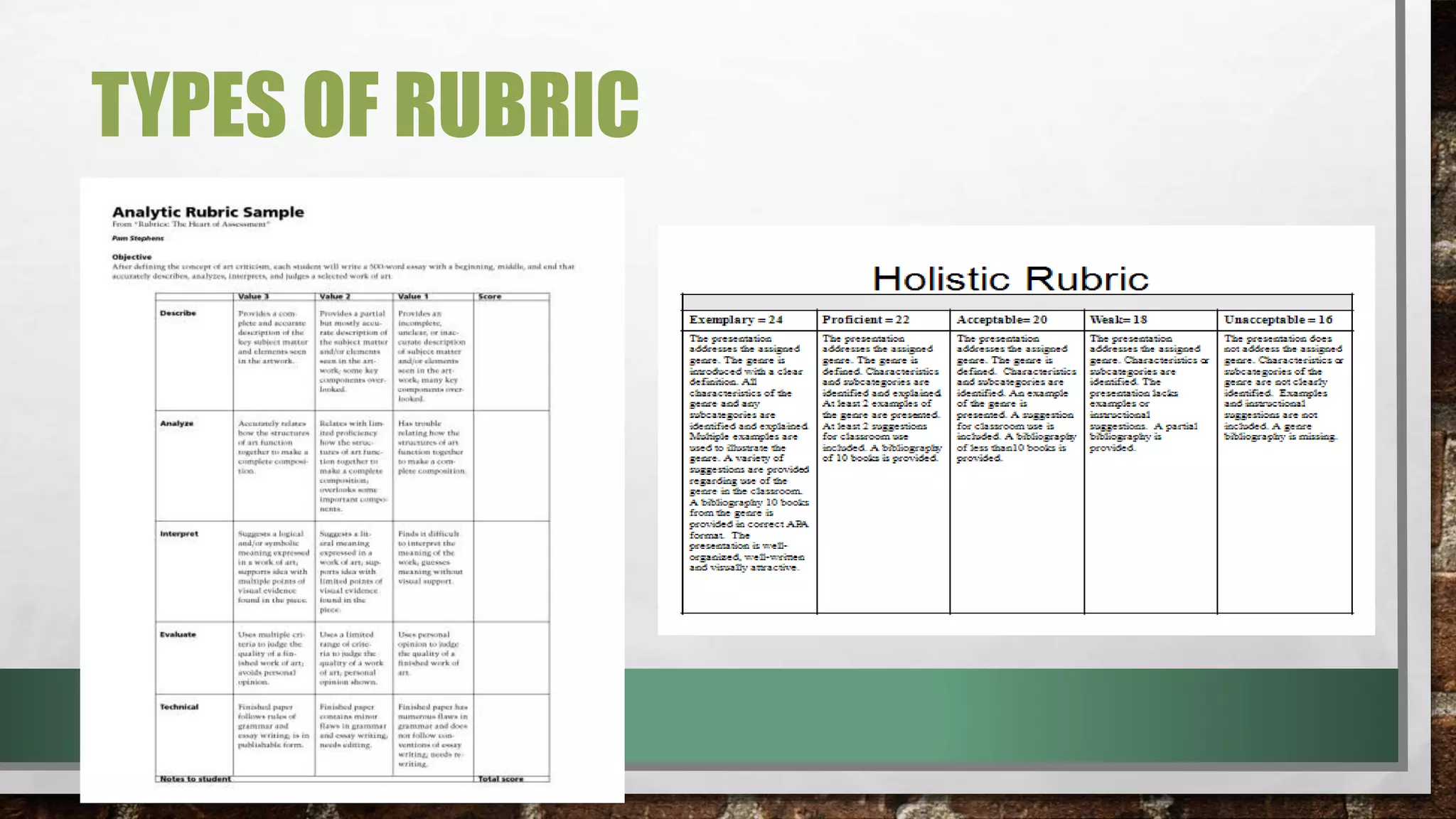
Task: Click the 'Value 1' column header
Action: point(413,296)
